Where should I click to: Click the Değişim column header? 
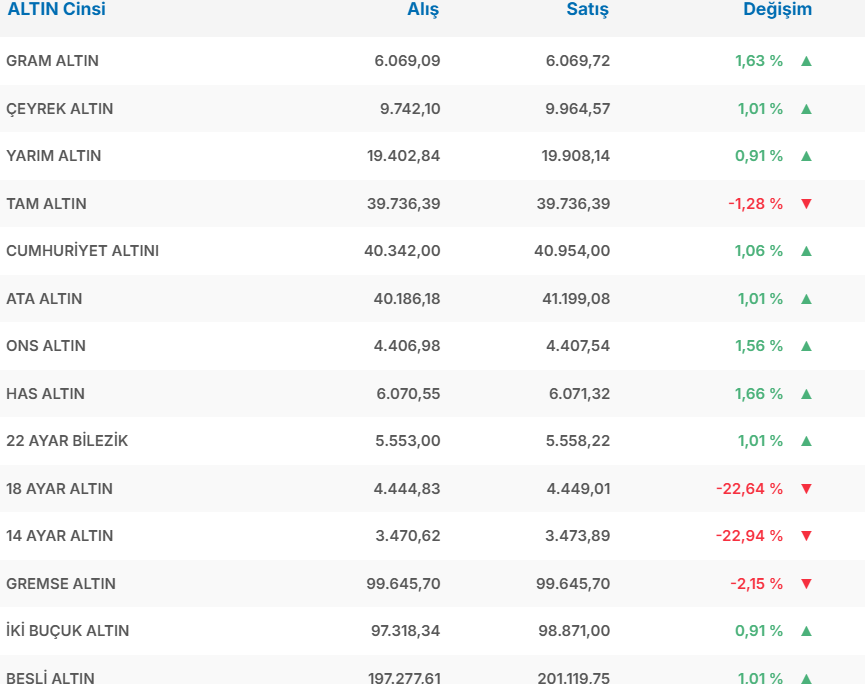pos(777,10)
